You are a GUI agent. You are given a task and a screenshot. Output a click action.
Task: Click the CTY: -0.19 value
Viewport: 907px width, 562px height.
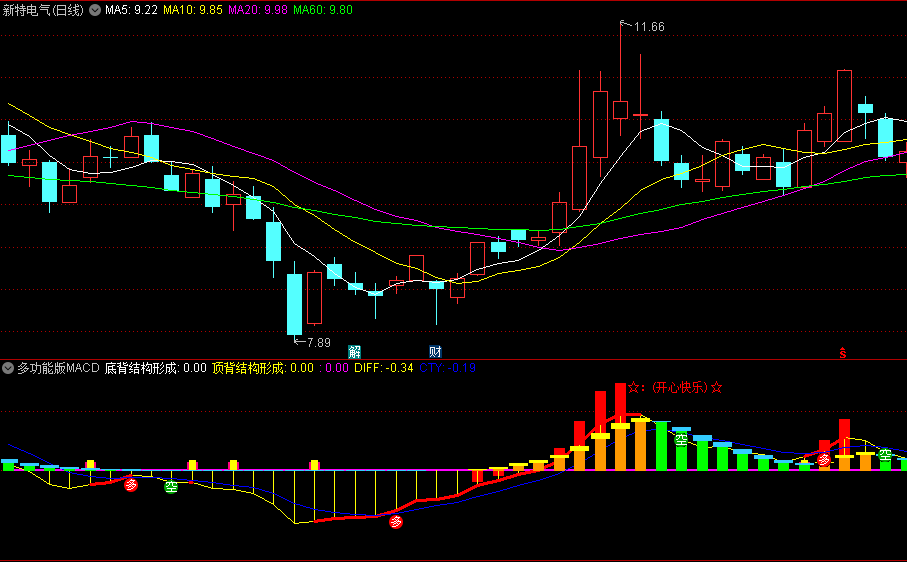point(447,368)
